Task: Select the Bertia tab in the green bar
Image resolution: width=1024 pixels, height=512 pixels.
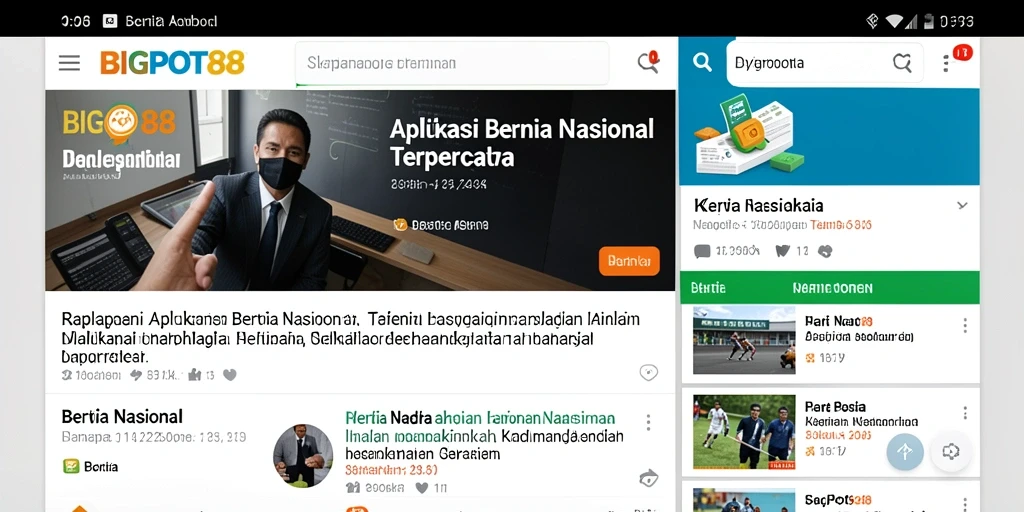Action: (x=708, y=288)
